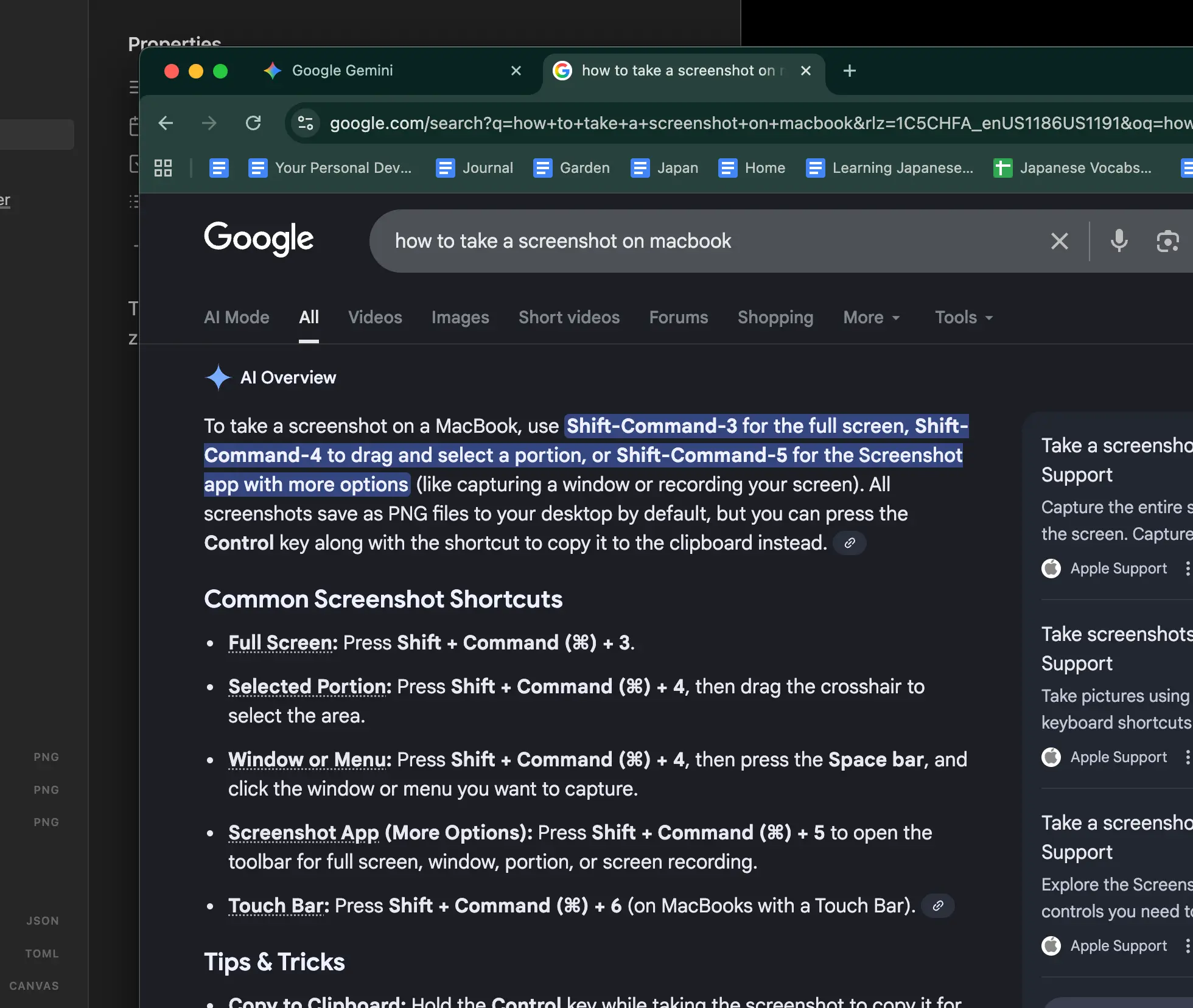Switch to the Images results tab

coord(460,317)
